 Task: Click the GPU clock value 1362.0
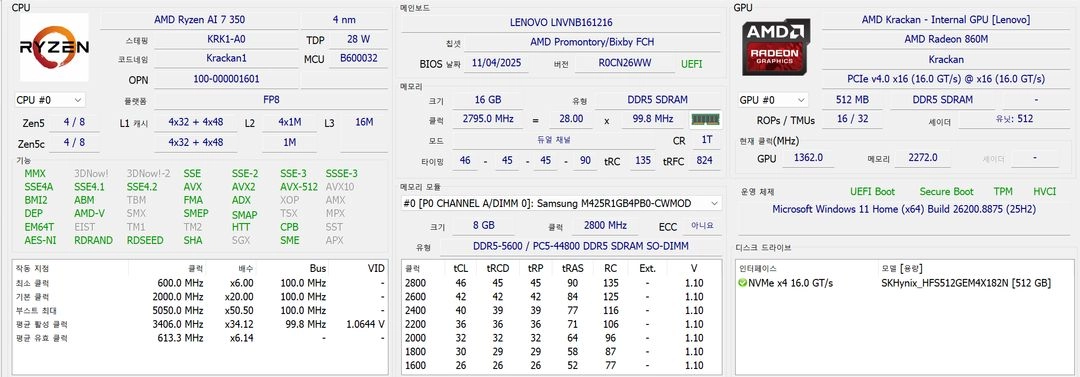point(808,158)
